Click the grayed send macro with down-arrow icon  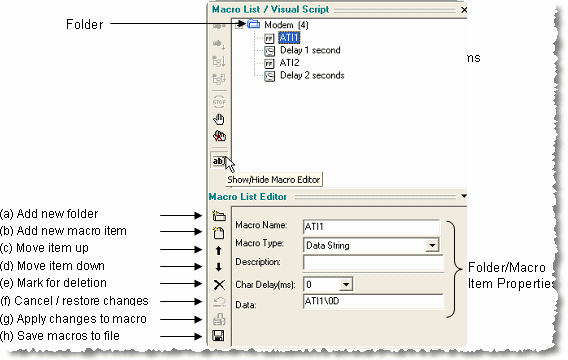click(219, 44)
